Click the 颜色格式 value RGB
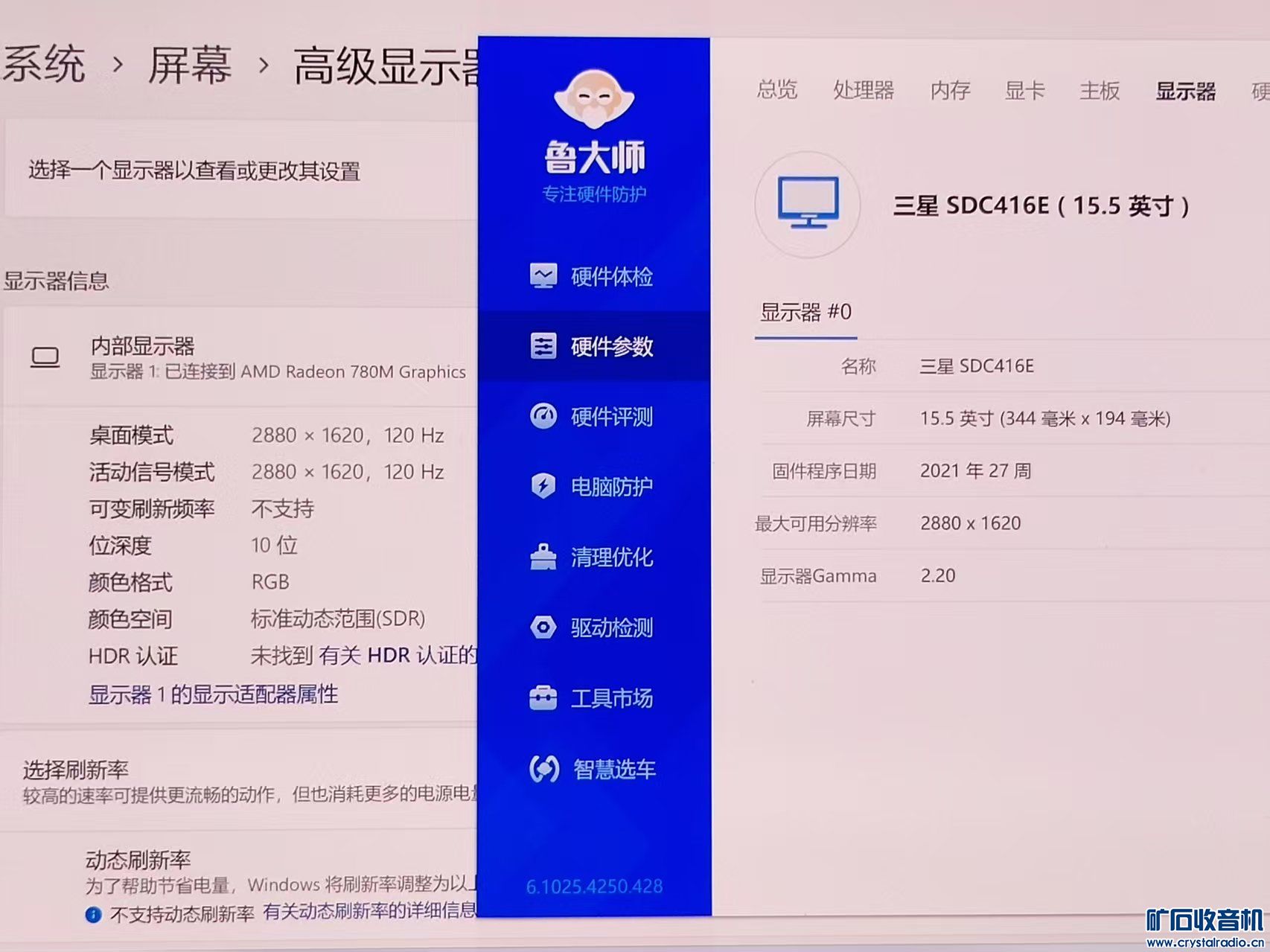The width and height of the screenshot is (1270, 952). tap(270, 581)
